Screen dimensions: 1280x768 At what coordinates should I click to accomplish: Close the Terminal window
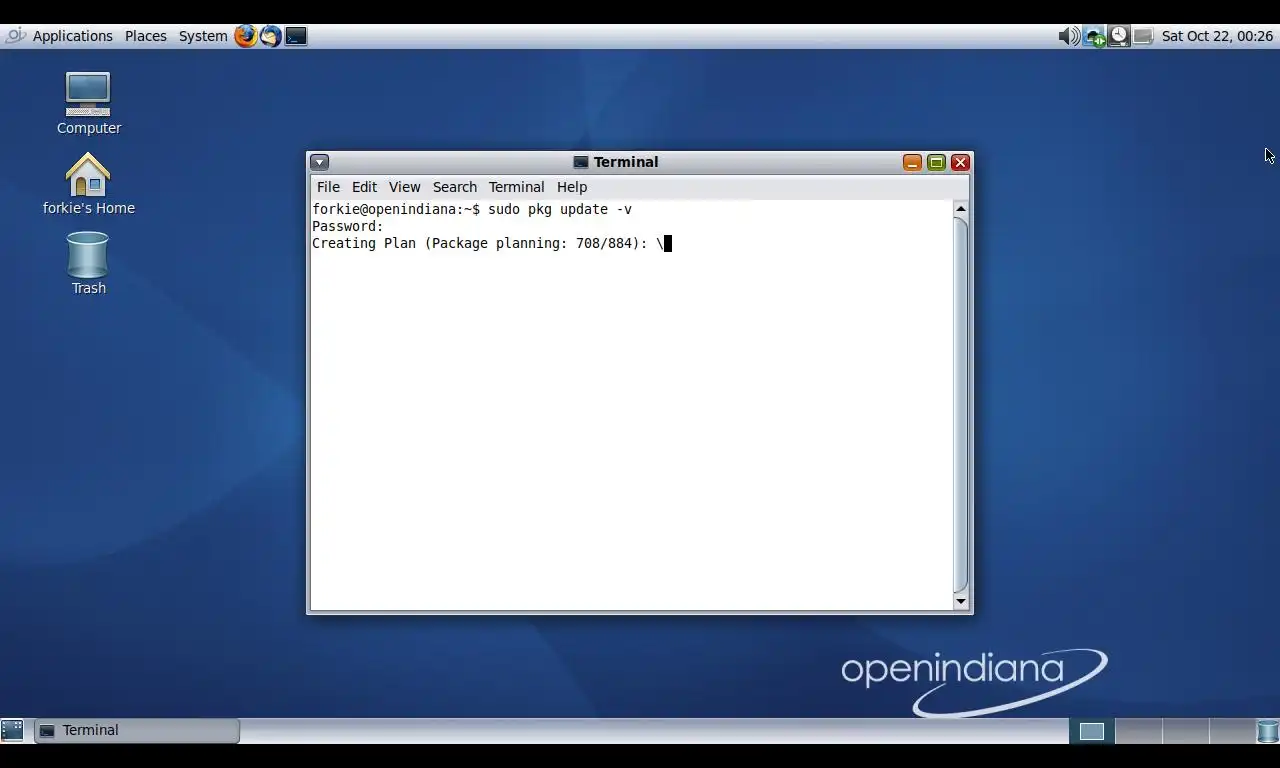(960, 162)
